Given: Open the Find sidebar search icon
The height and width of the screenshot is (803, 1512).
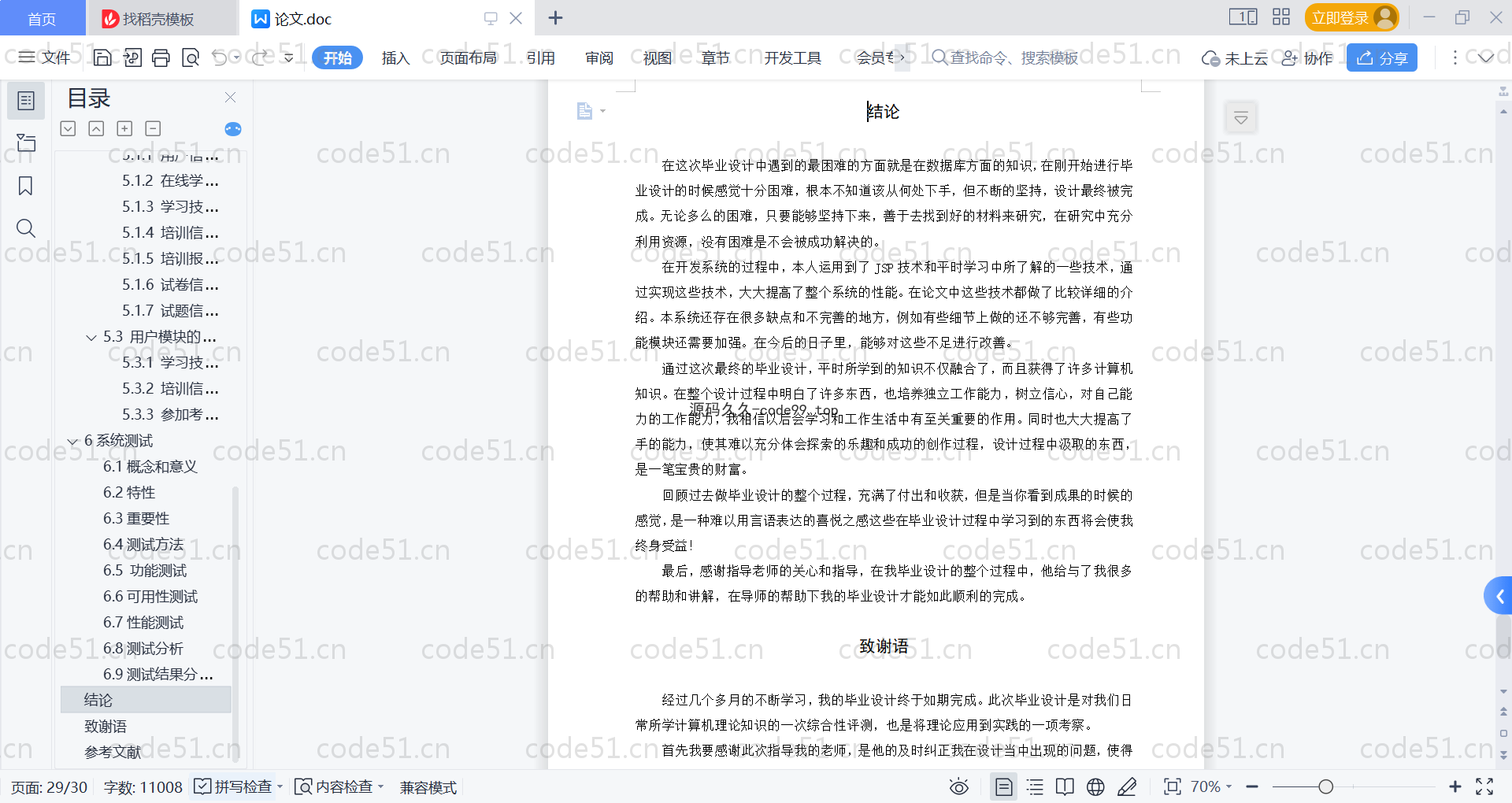Looking at the screenshot, I should click(x=26, y=228).
